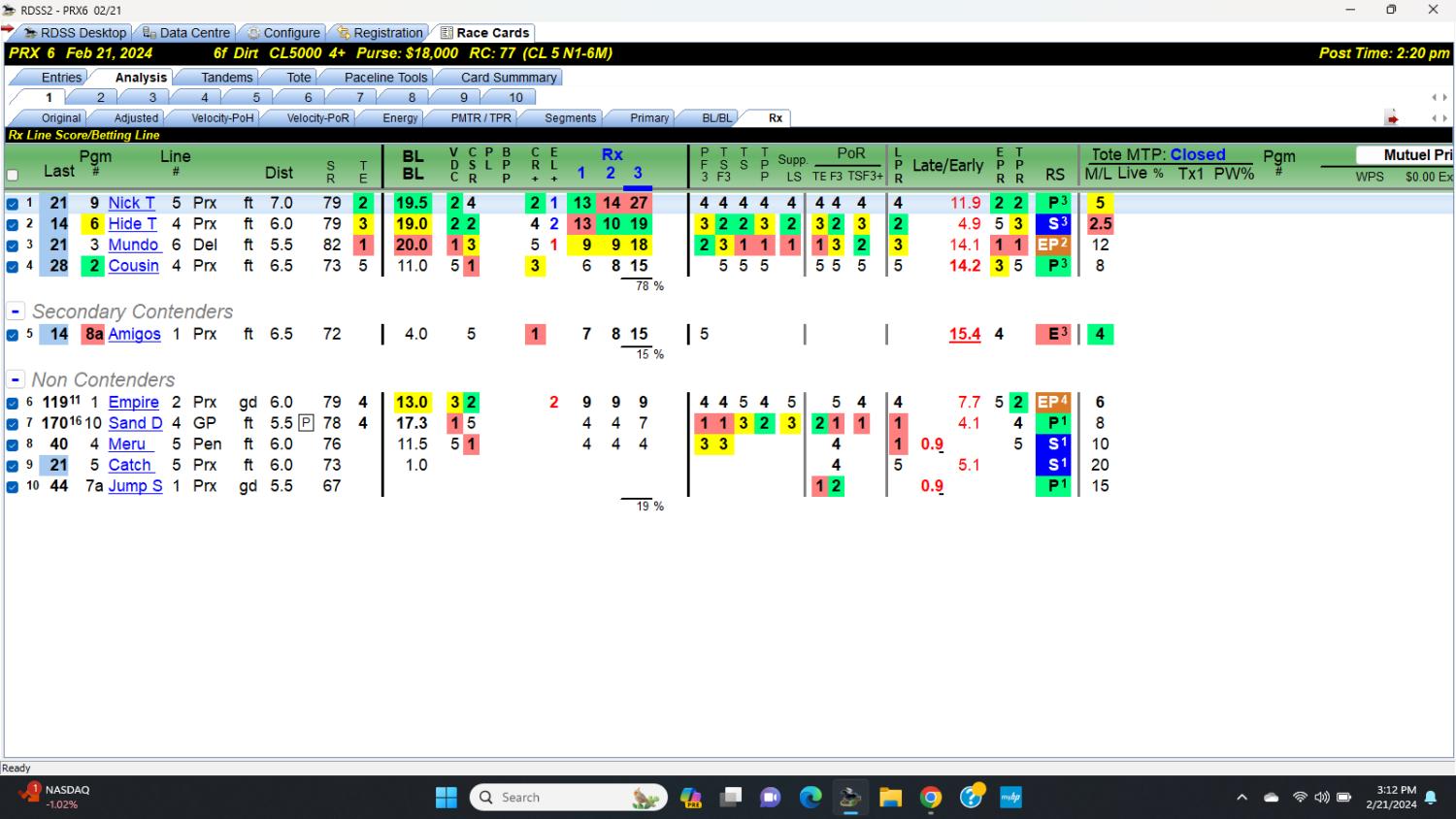Viewport: 1456px width, 819px height.
Task: Open Cousin horse link
Action: pos(133,266)
